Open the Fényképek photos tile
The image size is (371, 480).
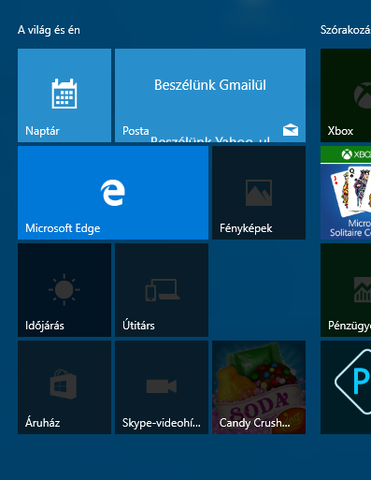pos(259,193)
